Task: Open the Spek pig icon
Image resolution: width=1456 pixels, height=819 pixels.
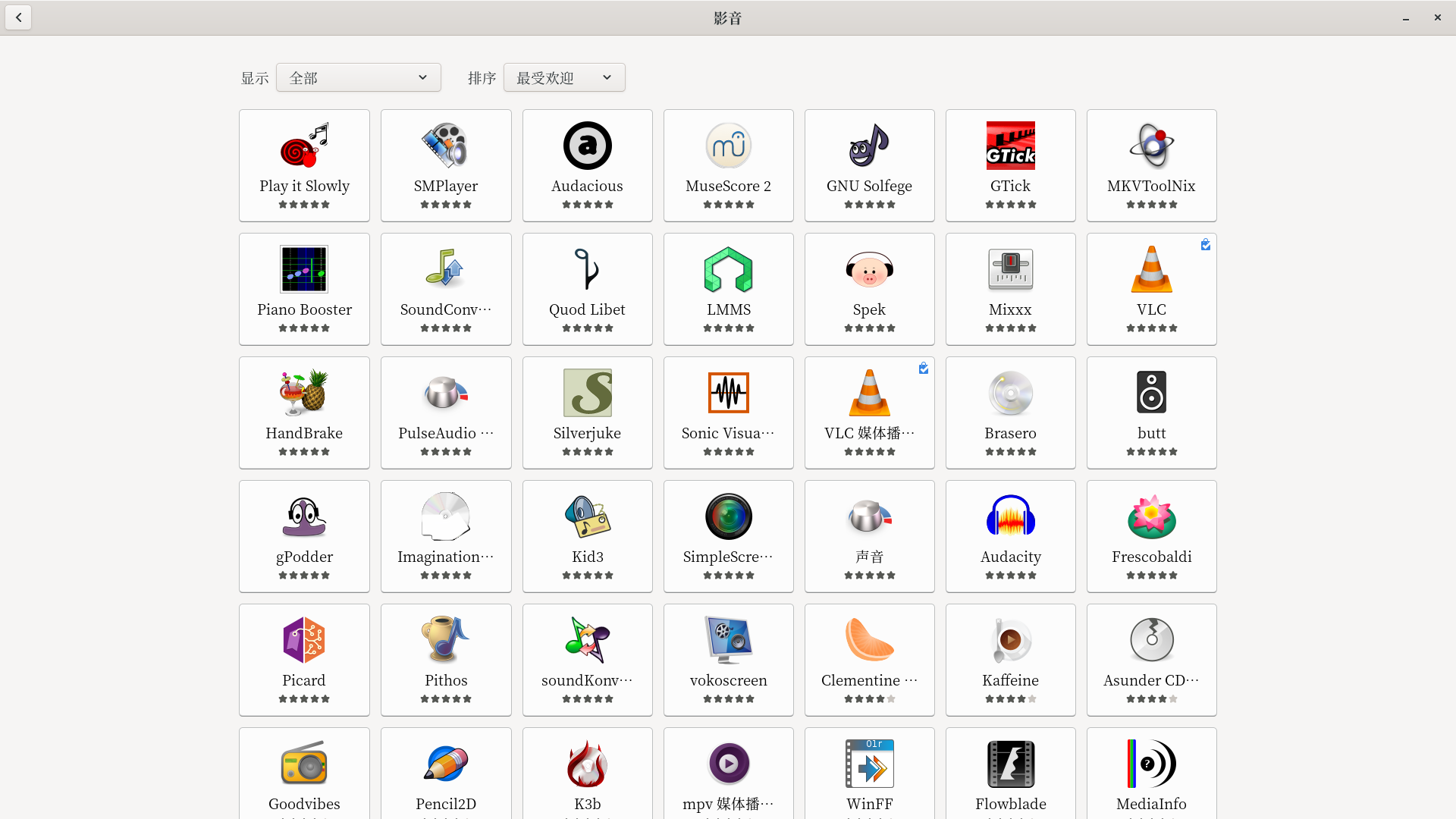Action: click(870, 268)
